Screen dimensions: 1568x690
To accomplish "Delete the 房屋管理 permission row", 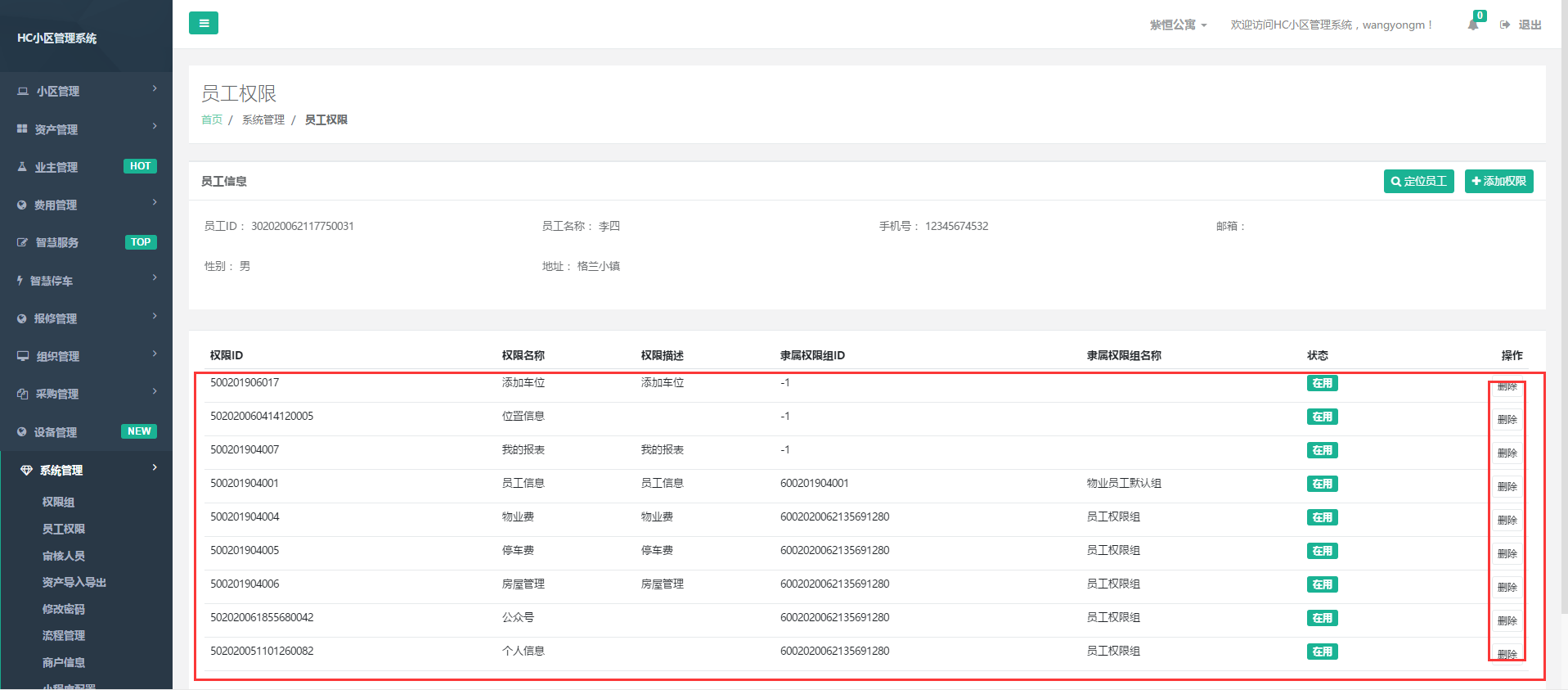I will pos(1507,587).
